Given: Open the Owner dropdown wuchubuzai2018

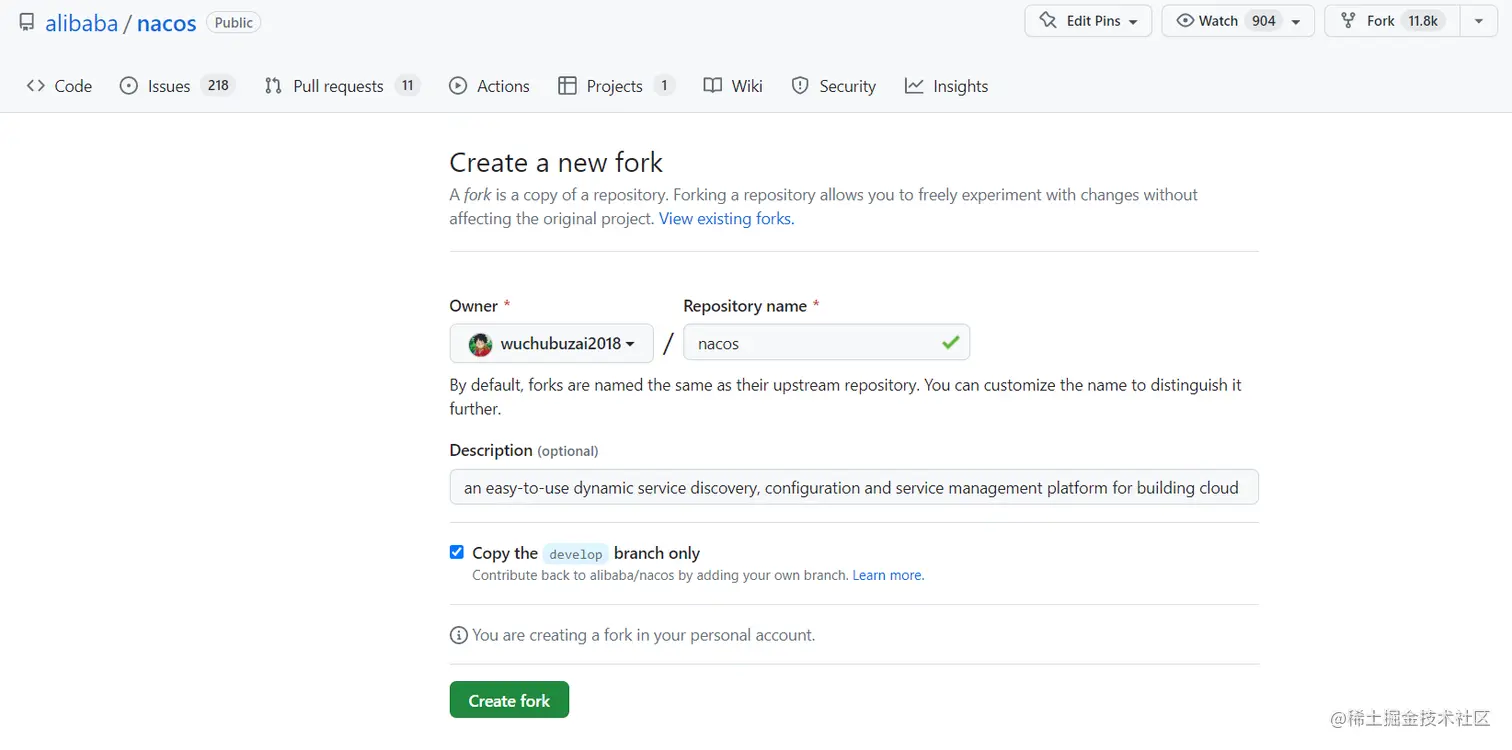Looking at the screenshot, I should pyautogui.click(x=552, y=343).
